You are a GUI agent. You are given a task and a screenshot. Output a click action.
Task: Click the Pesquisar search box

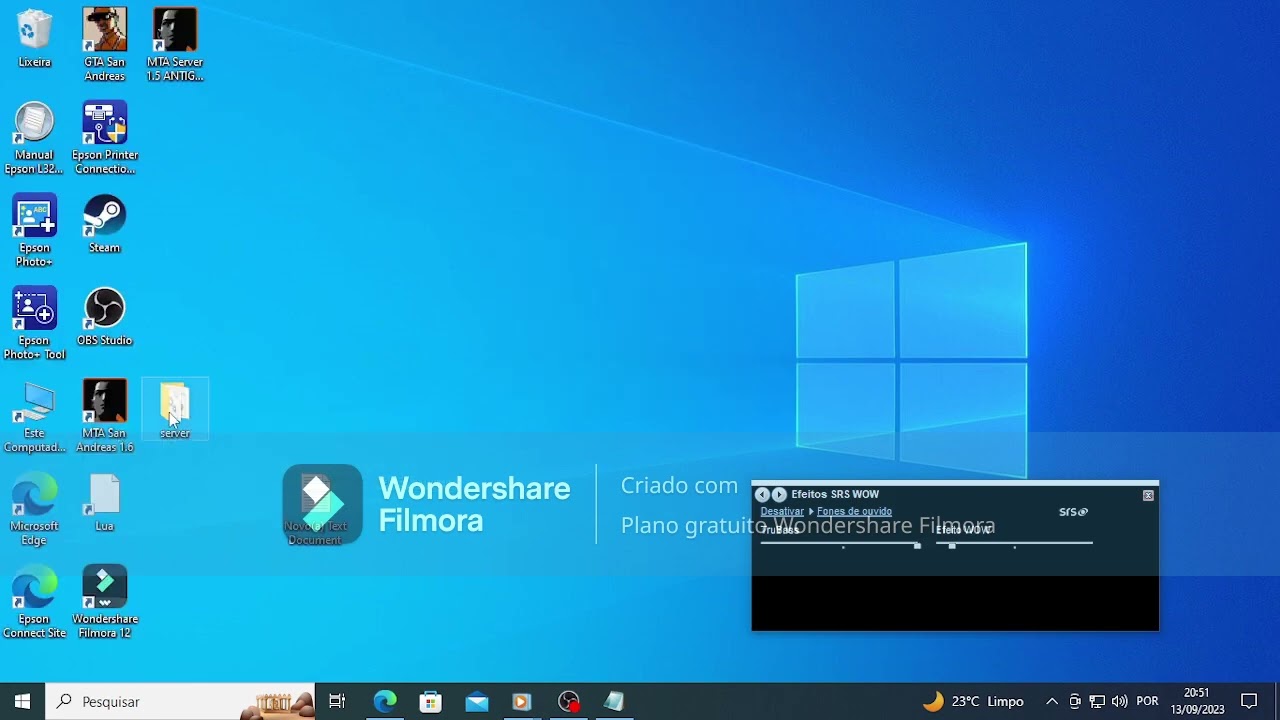180,701
